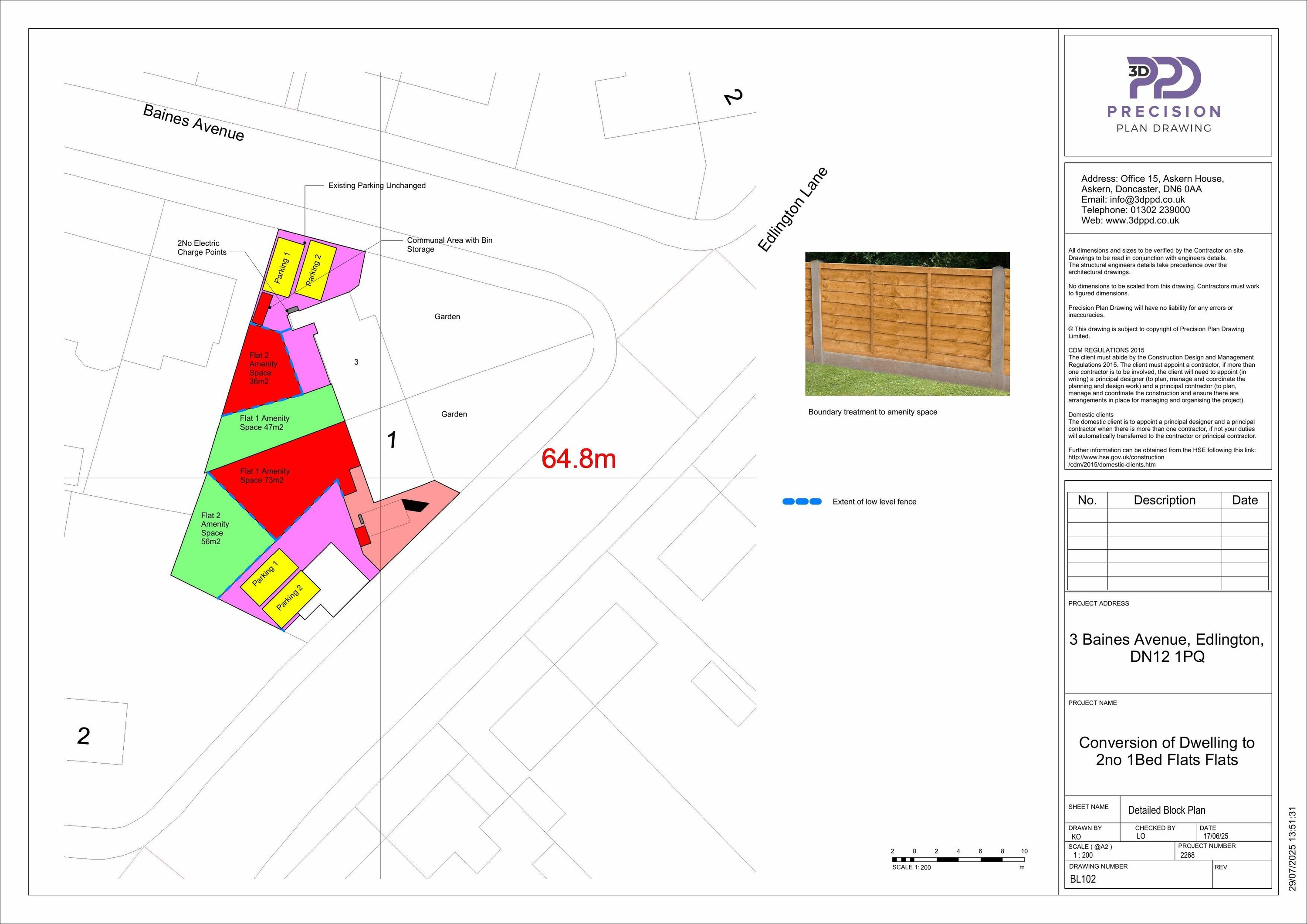Click the Baines Avenue street label
This screenshot has width=1307, height=924.
193,122
